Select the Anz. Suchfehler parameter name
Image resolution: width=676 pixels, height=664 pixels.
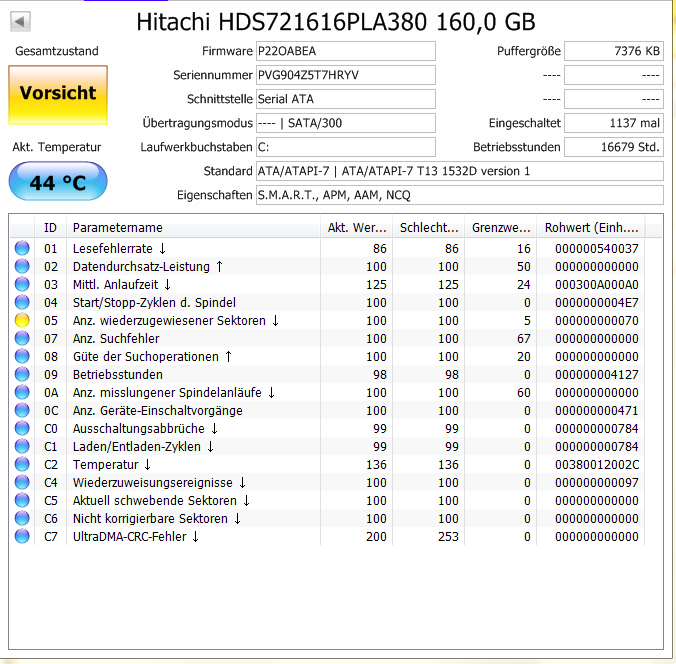116,338
